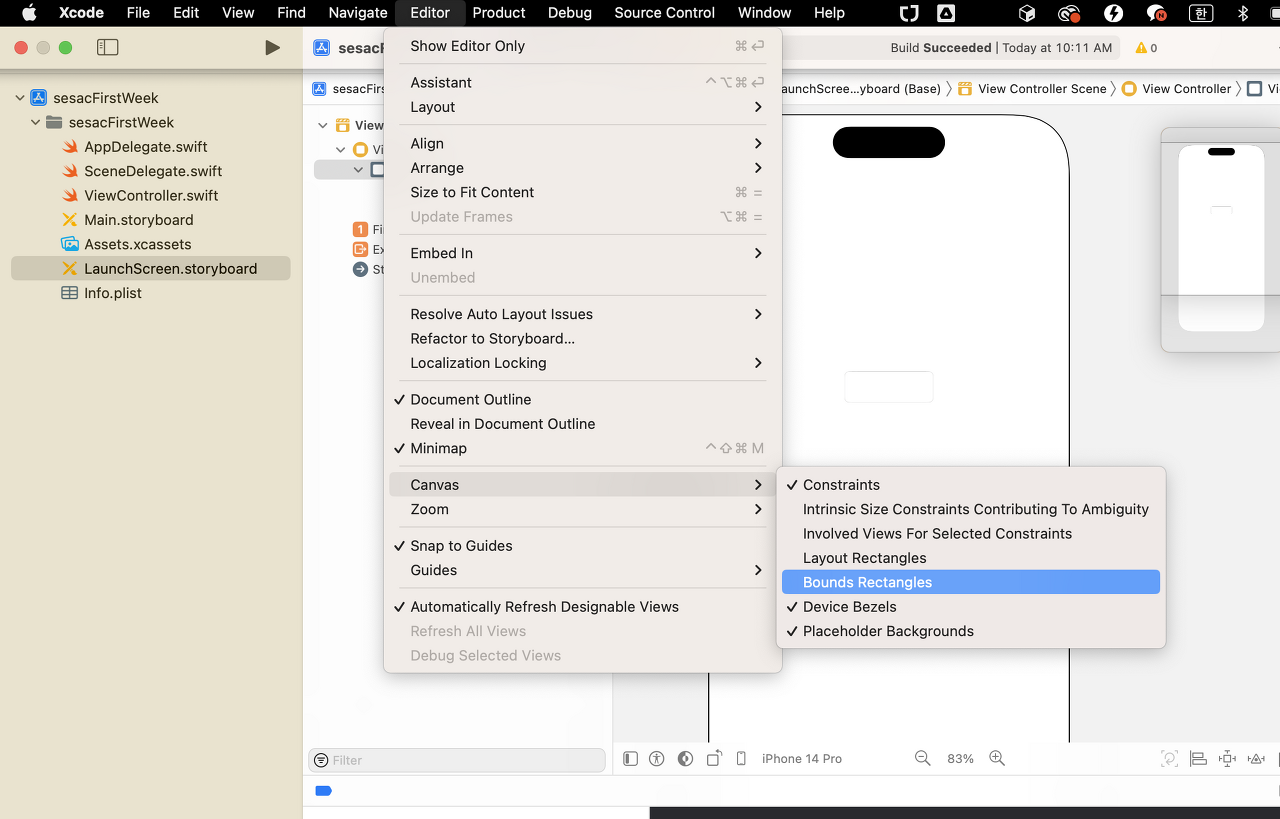Open the Add New Constraints icon
The height and width of the screenshot is (819, 1280).
coord(1228,758)
